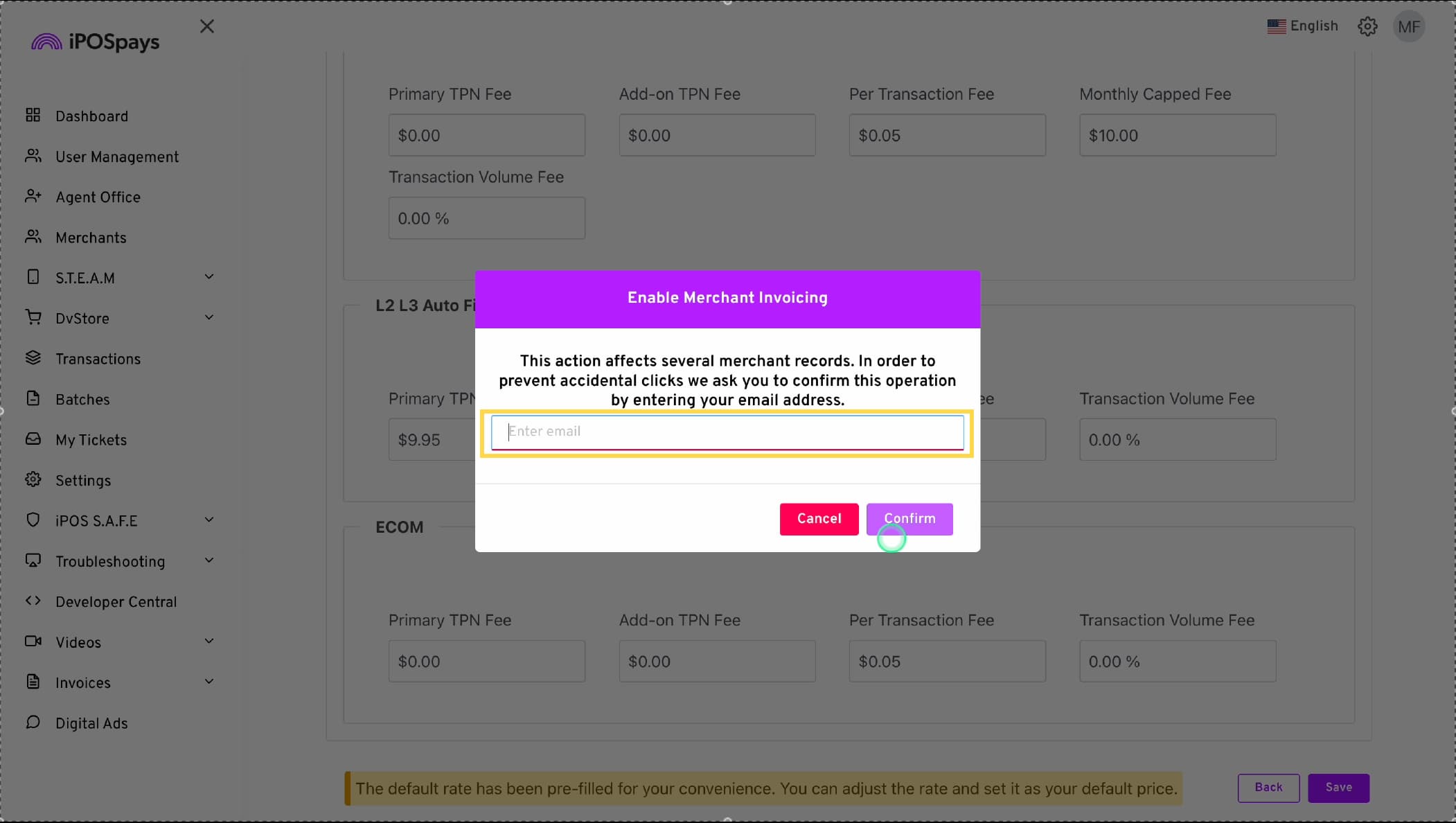Screen dimensions: 1456x823
Task: Close the sidebar with X icon
Action: coord(206,26)
